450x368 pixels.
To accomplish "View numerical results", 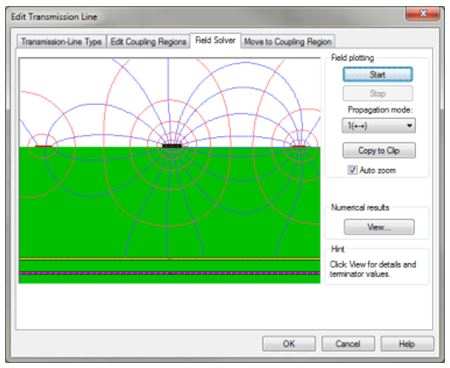I will [379, 227].
